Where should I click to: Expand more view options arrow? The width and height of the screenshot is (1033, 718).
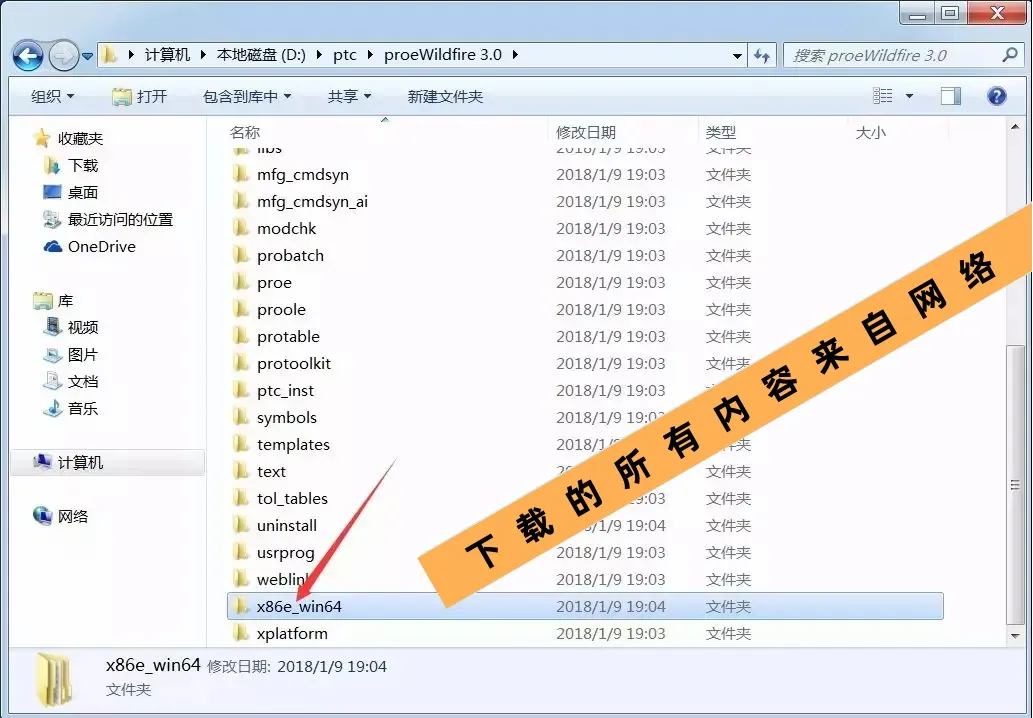tap(909, 96)
